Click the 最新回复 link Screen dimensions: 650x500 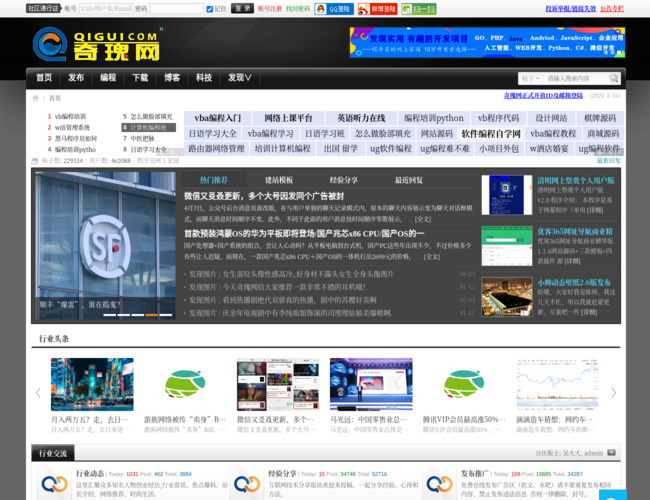609,160
